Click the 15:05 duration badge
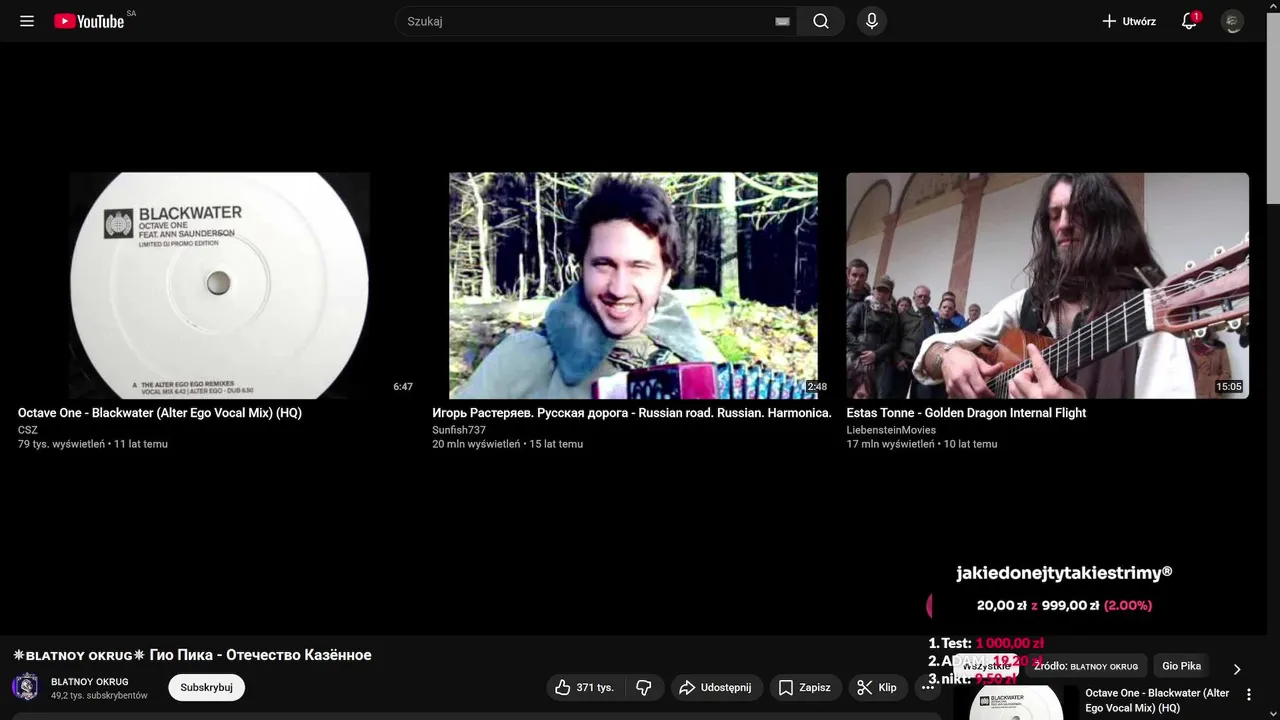This screenshot has height=720, width=1280. click(1229, 387)
